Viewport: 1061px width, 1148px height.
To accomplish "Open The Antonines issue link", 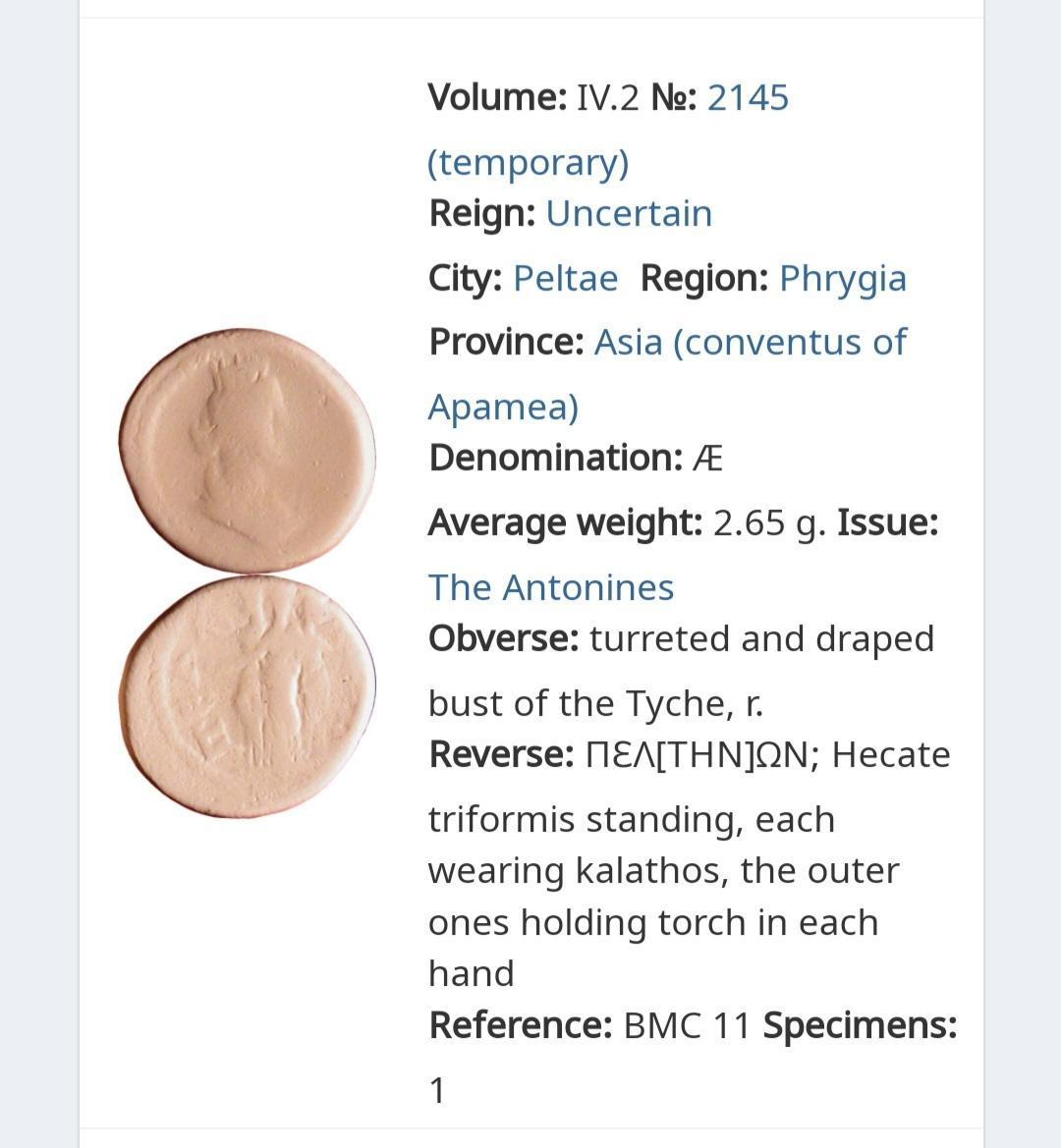I will click(550, 587).
